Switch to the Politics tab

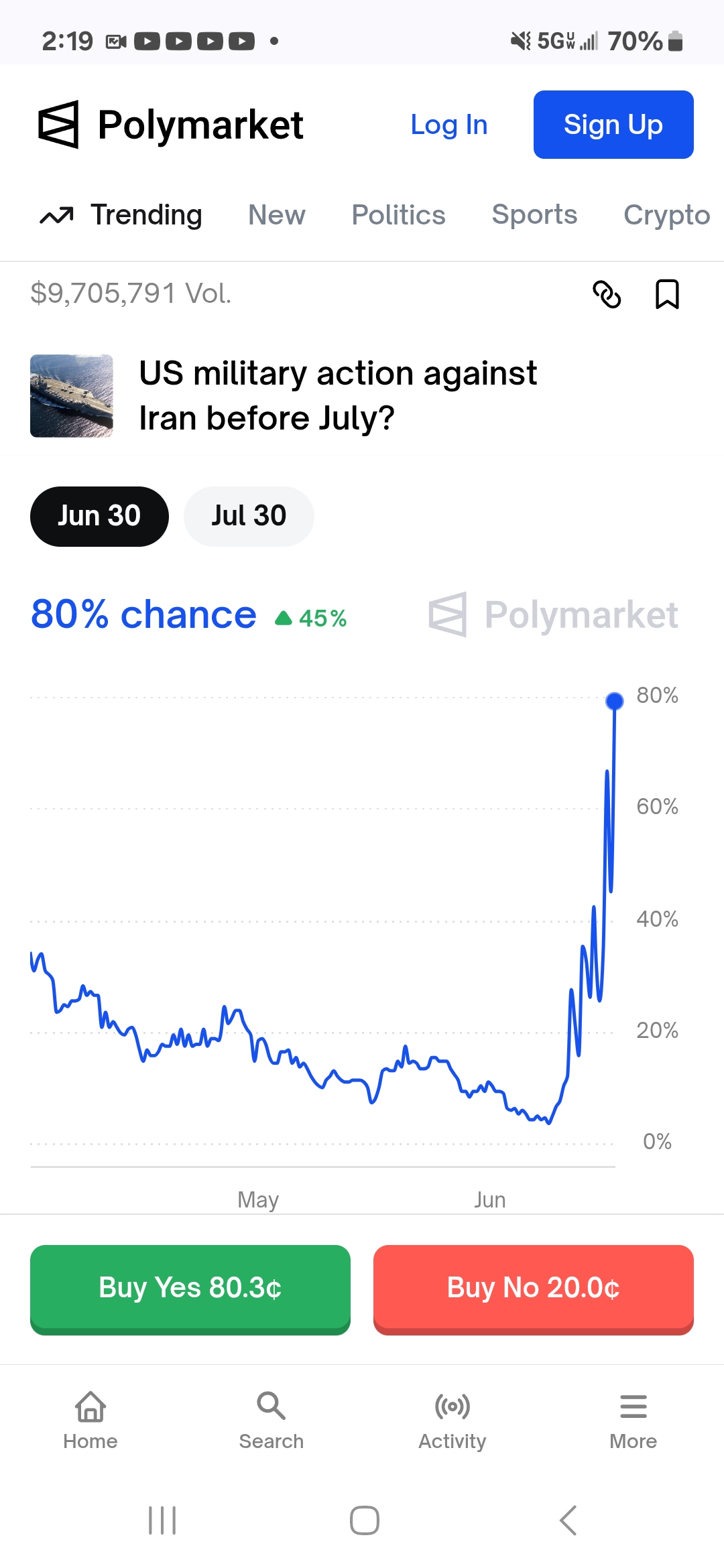point(398,215)
